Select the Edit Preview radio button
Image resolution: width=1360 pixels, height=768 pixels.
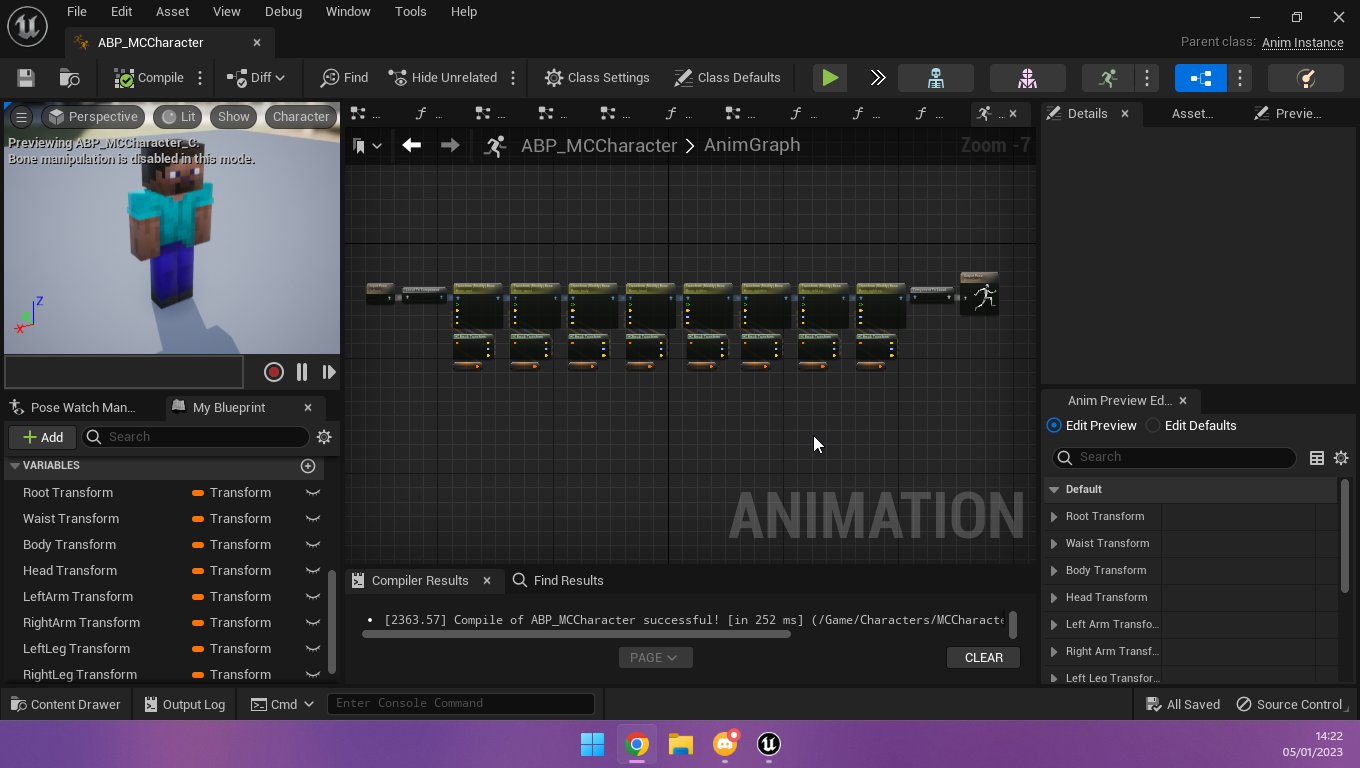pyautogui.click(x=1054, y=425)
